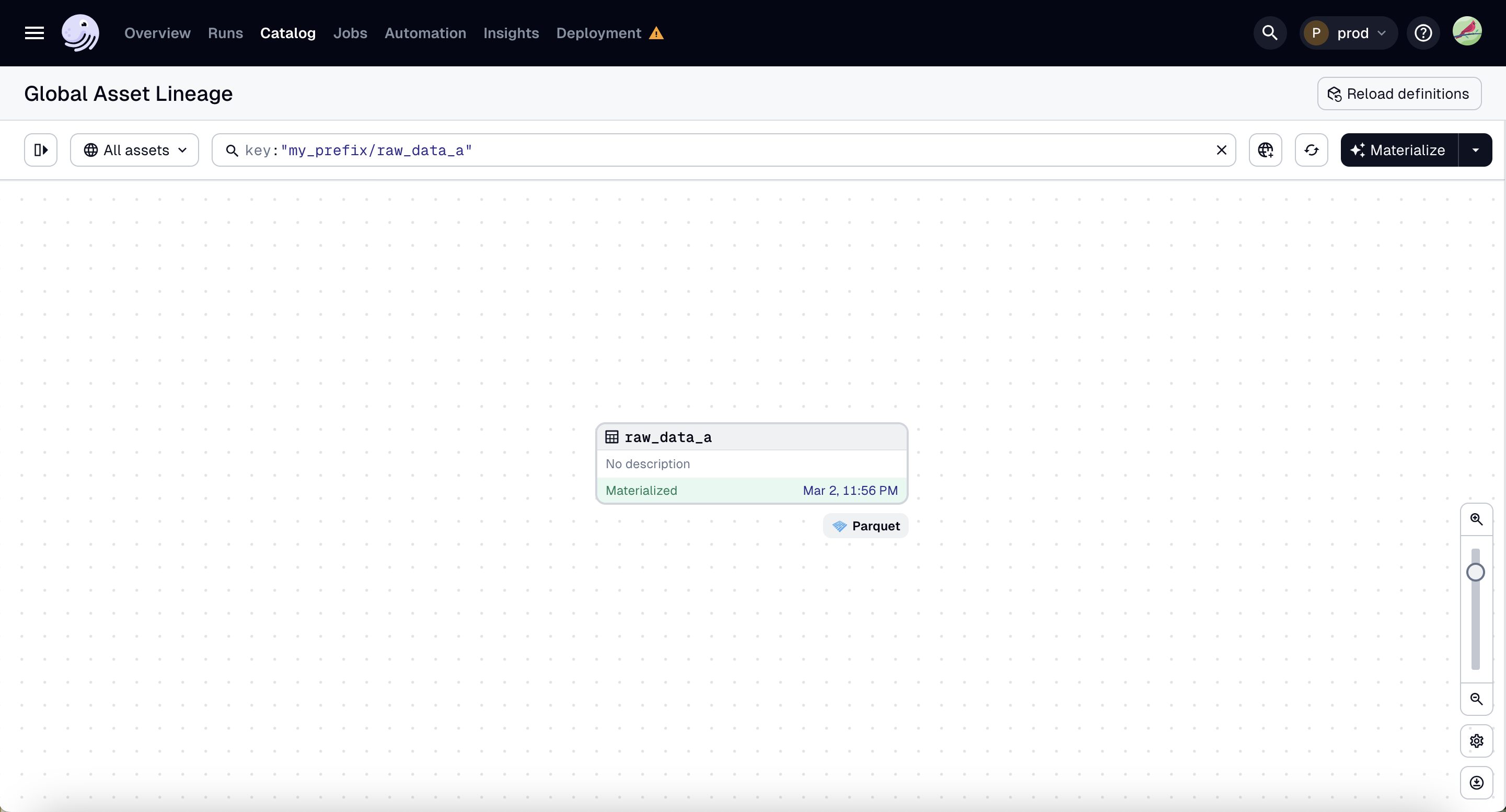Click the search magnifying glass icon
Screen dimensions: 1506x812
(x=1270, y=33)
